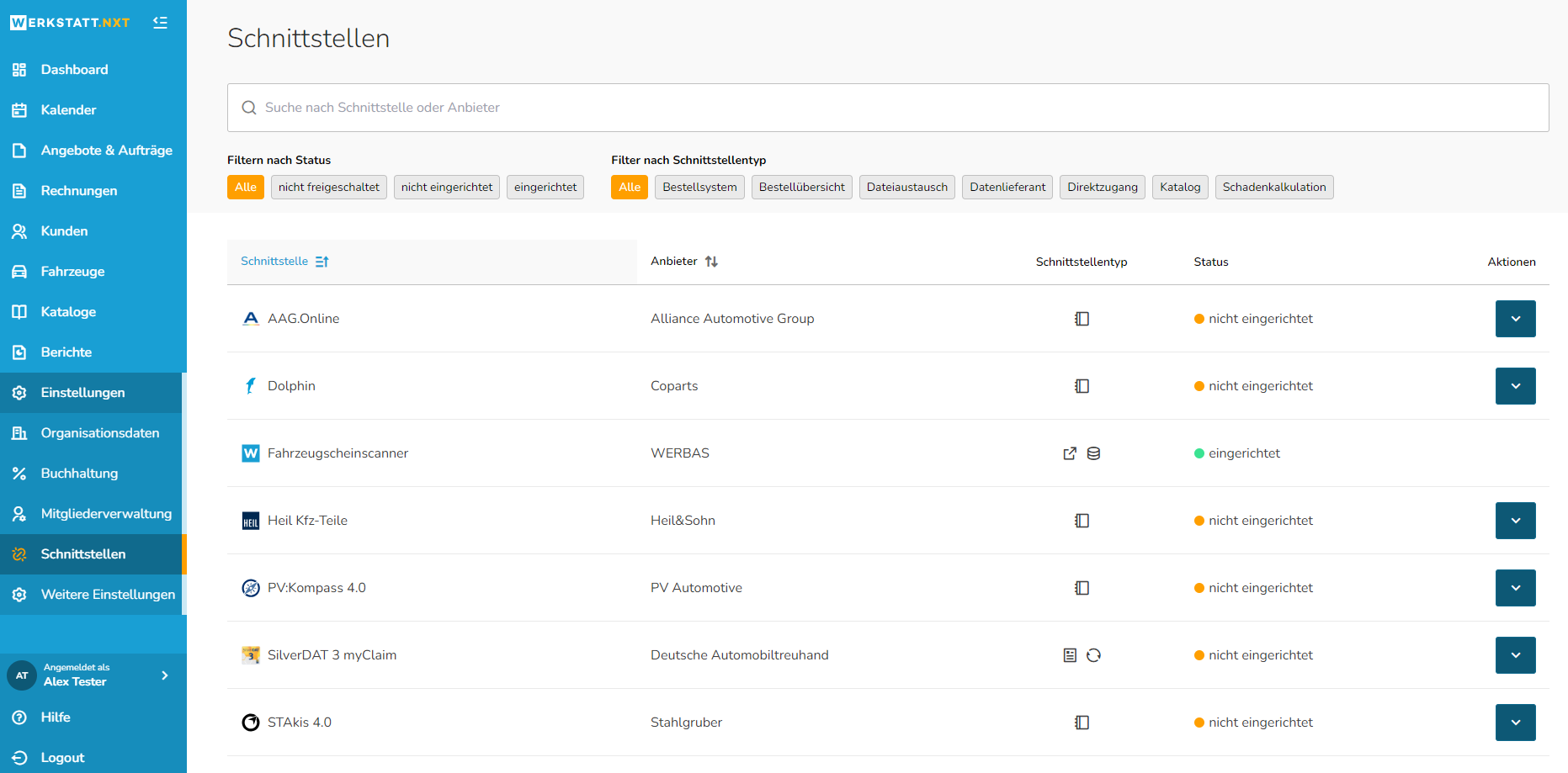Click the Angebote & Aufträge document icon
The width and height of the screenshot is (1568, 773).
pyautogui.click(x=19, y=151)
